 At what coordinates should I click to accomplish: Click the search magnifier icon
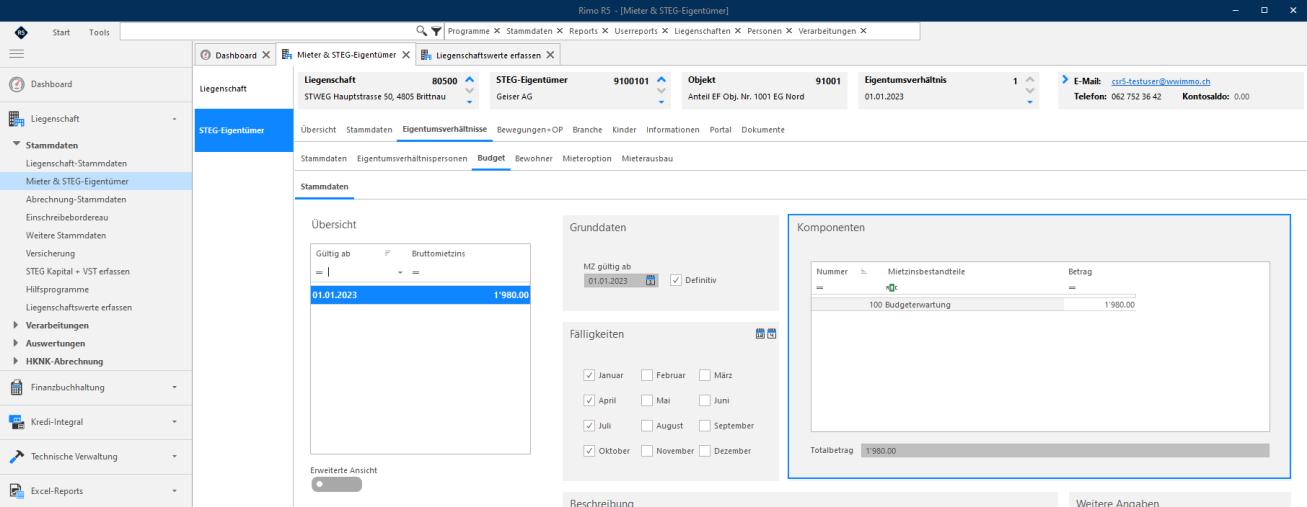coord(422,31)
